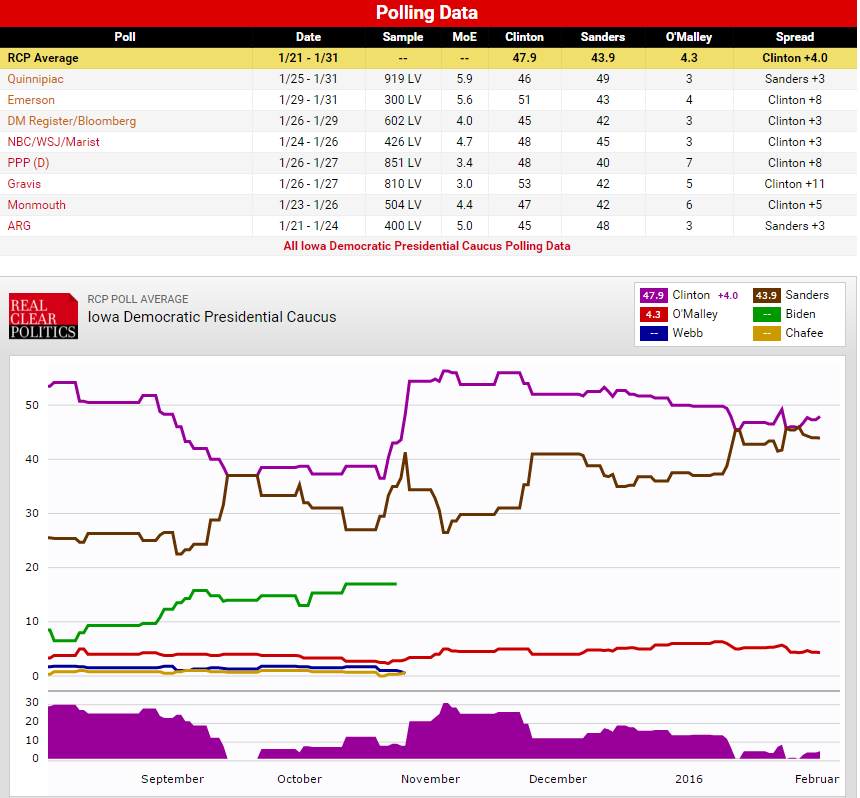Click the Webb blue legend box
The height and width of the screenshot is (798, 860).
pos(653,333)
